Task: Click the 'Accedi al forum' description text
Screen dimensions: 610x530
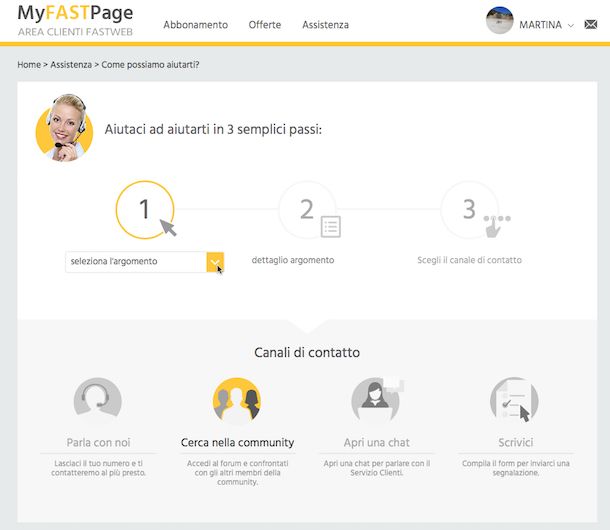Action: [x=237, y=473]
